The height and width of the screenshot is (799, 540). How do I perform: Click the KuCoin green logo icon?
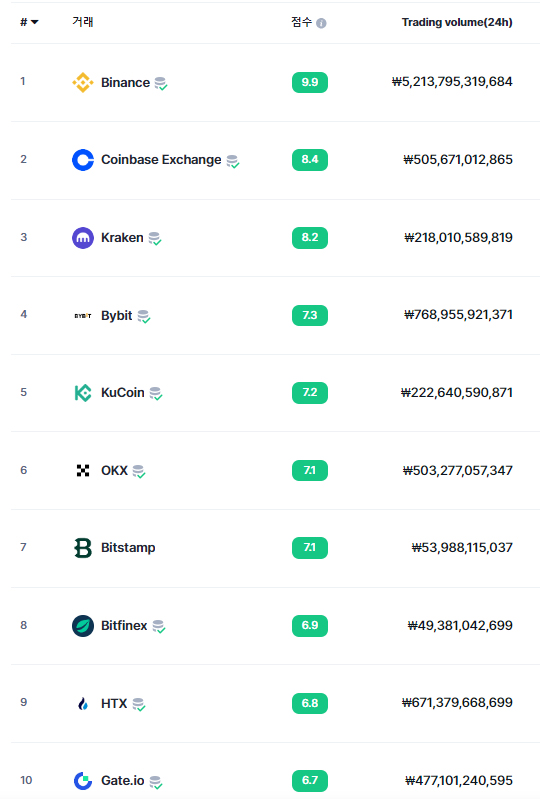(x=83, y=393)
